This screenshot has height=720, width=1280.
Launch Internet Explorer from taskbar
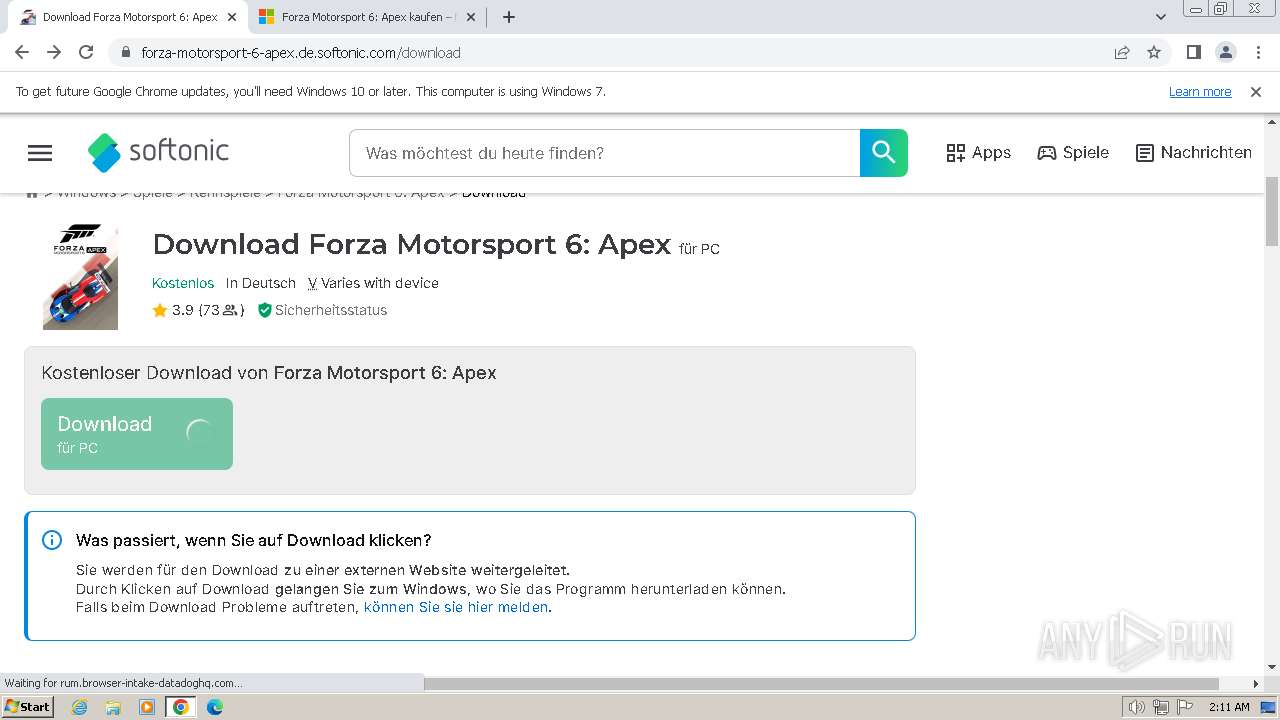(79, 707)
